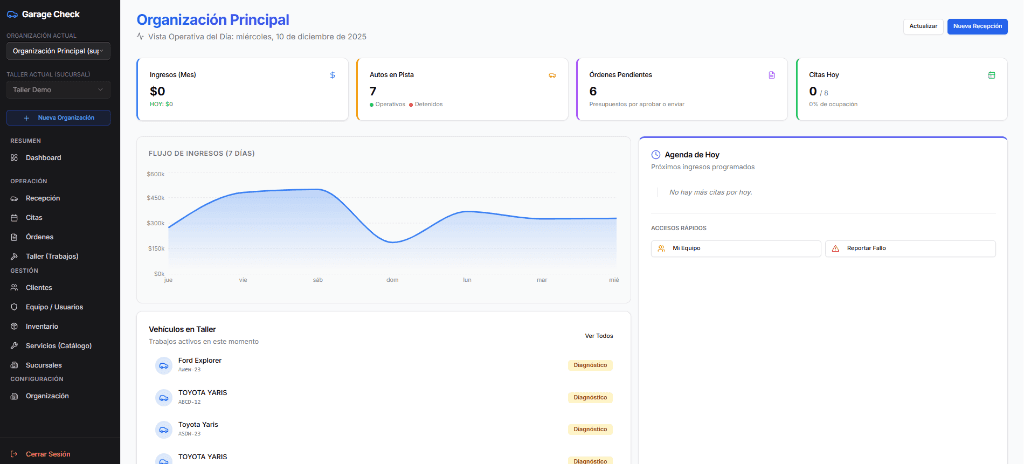Open Dashboard in the sidebar
This screenshot has width=1024, height=464.
[x=43, y=157]
